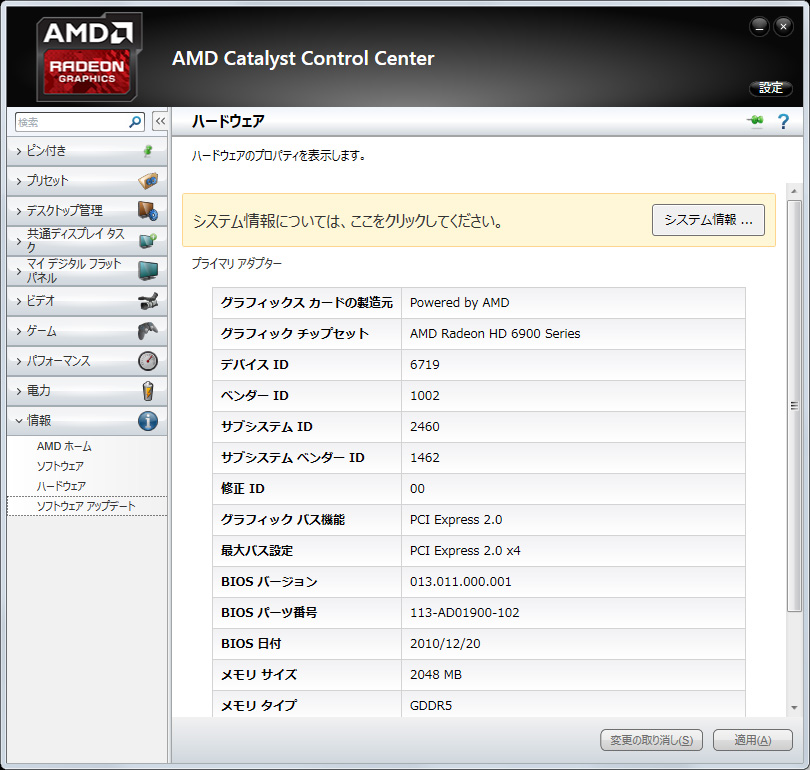The height and width of the screenshot is (770, 810).
Task: Click the ベンダー ID value 1002
Action: tap(425, 396)
